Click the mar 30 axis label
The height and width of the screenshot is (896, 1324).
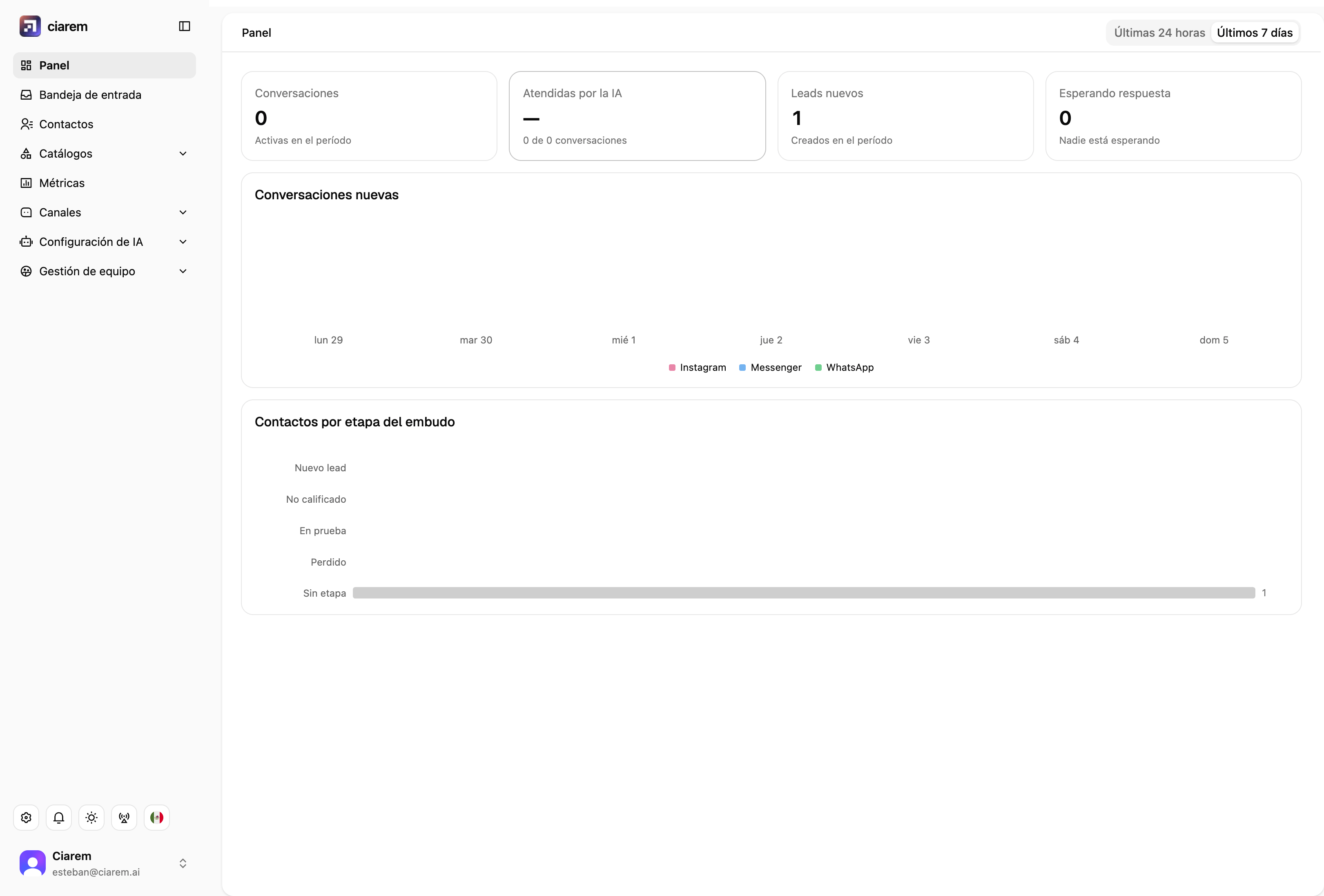[x=476, y=340]
